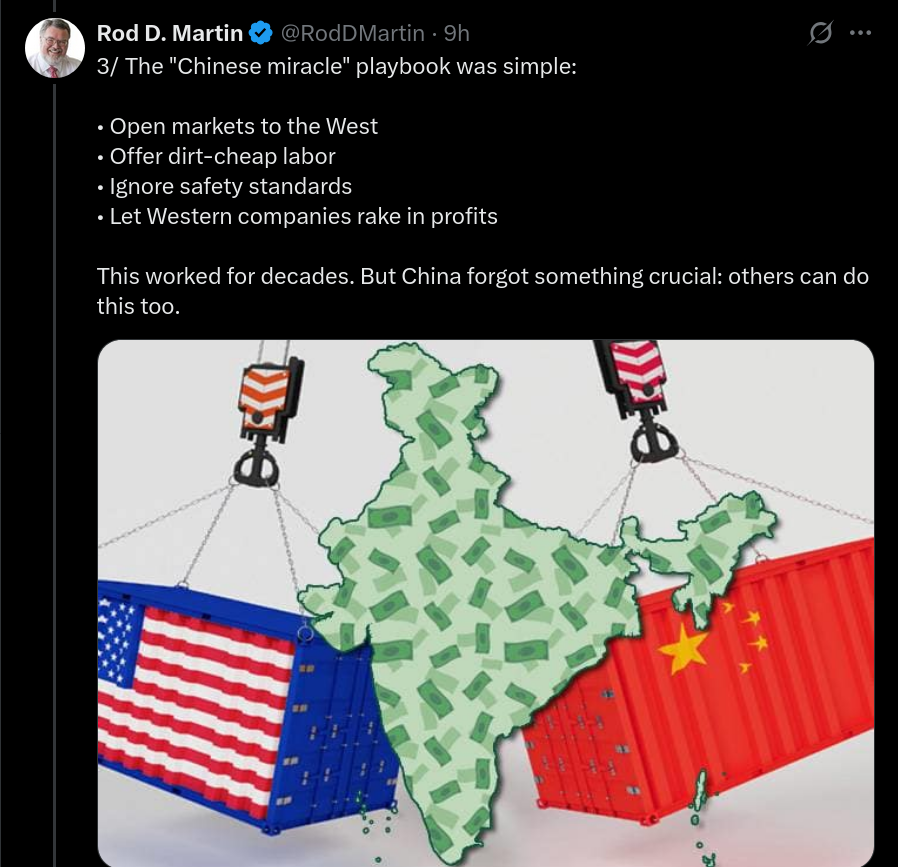The width and height of the screenshot is (898, 867).
Task: Click the stars field on the US flag
Action: [x=117, y=640]
